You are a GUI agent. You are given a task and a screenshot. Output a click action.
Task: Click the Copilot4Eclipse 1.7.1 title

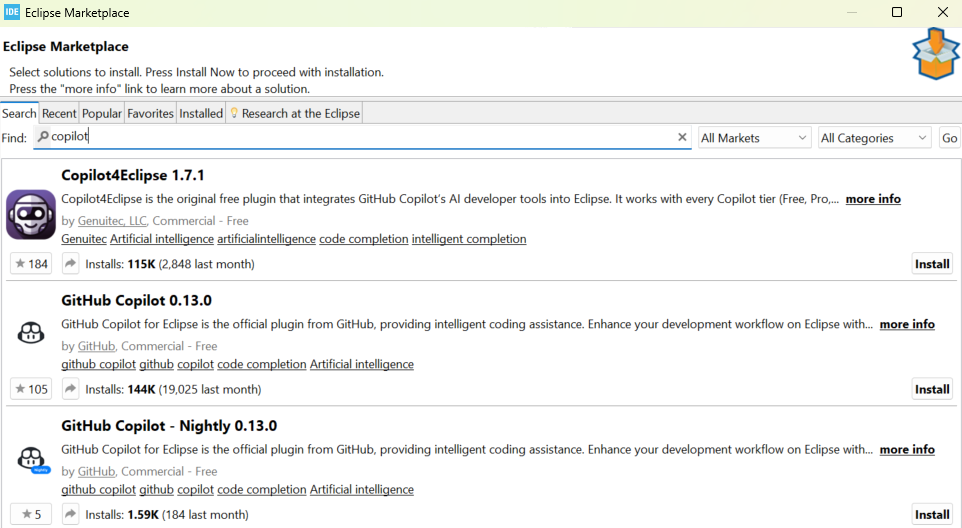133,175
